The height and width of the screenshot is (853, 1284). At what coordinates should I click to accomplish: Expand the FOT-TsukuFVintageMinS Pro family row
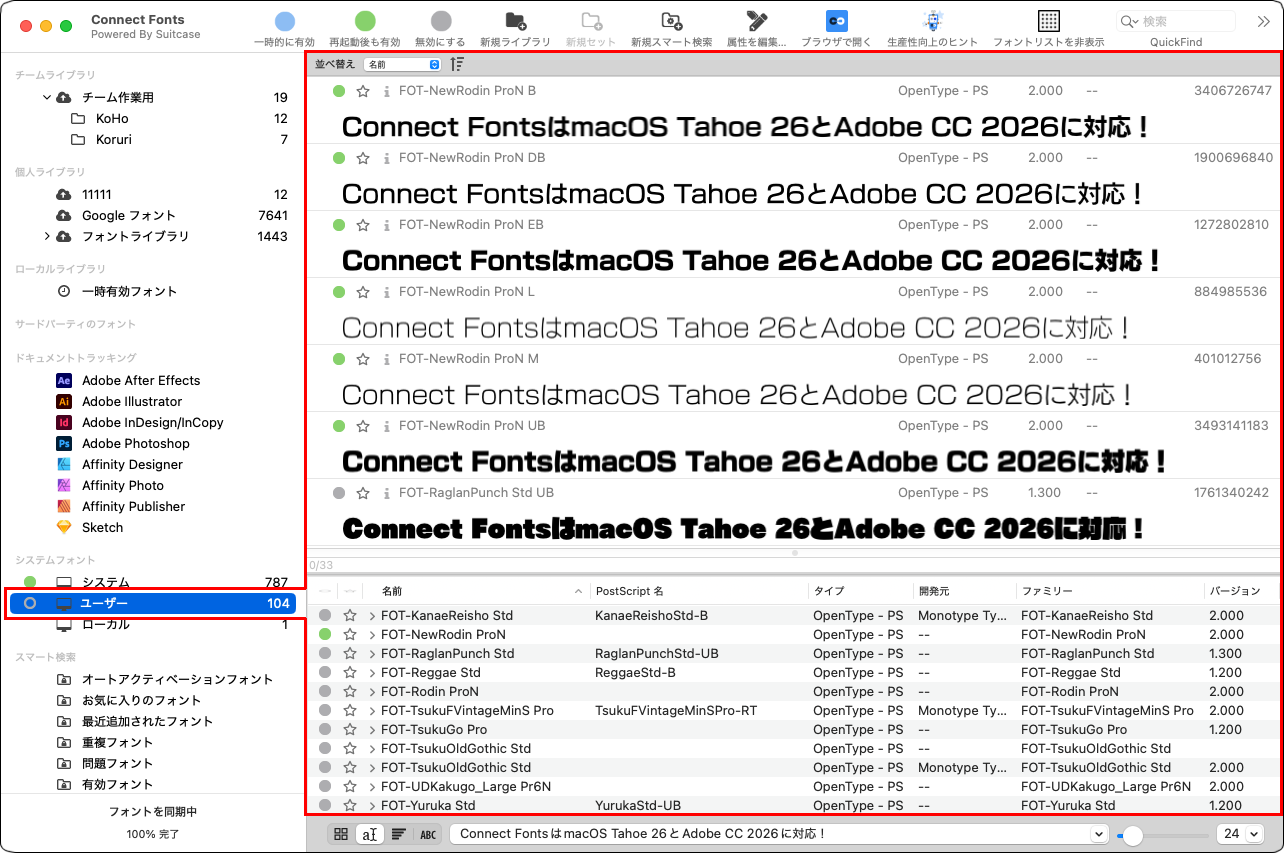373,711
